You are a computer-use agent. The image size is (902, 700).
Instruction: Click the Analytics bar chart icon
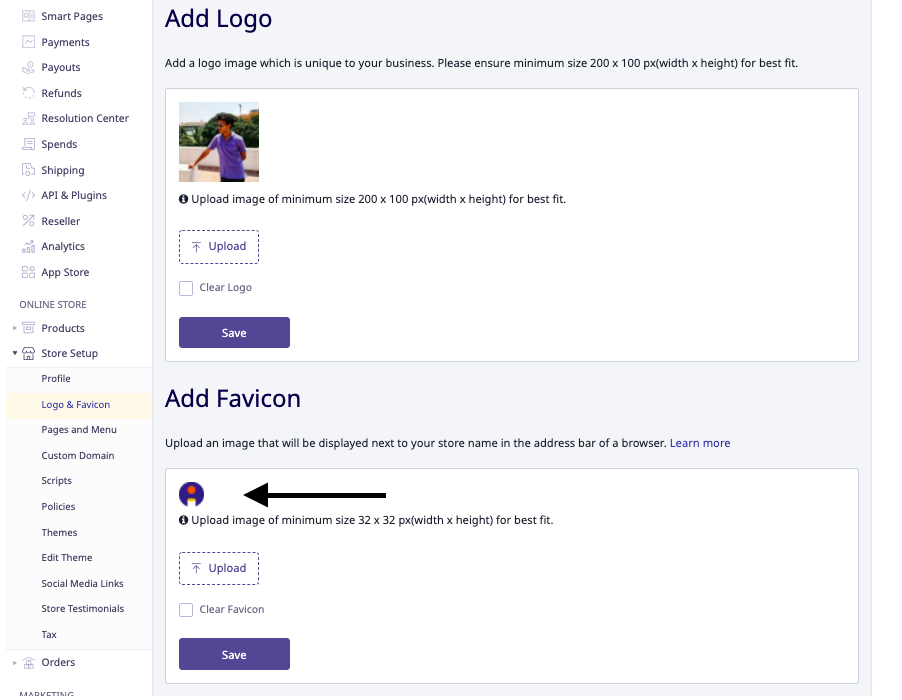[28, 246]
